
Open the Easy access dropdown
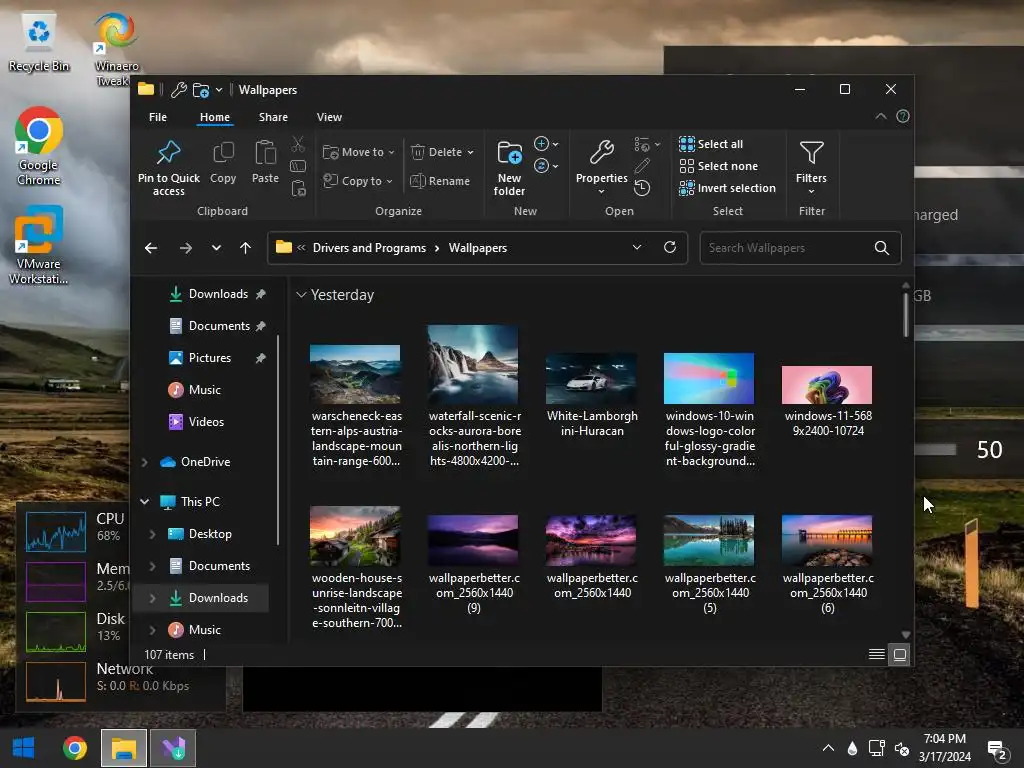[546, 166]
